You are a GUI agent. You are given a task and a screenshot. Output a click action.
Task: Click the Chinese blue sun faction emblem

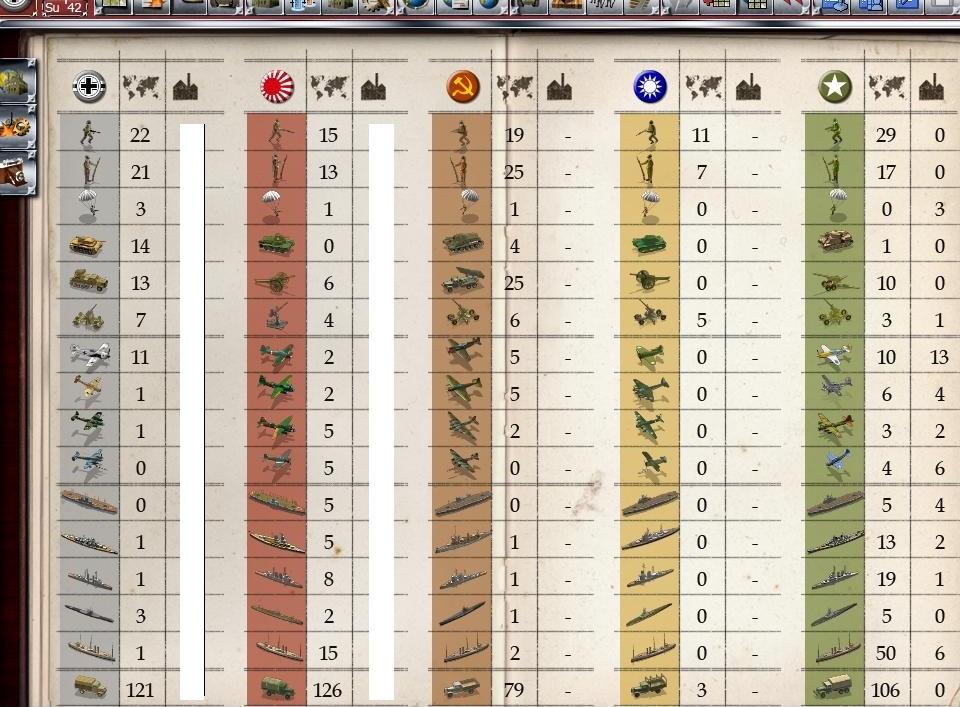(650, 86)
